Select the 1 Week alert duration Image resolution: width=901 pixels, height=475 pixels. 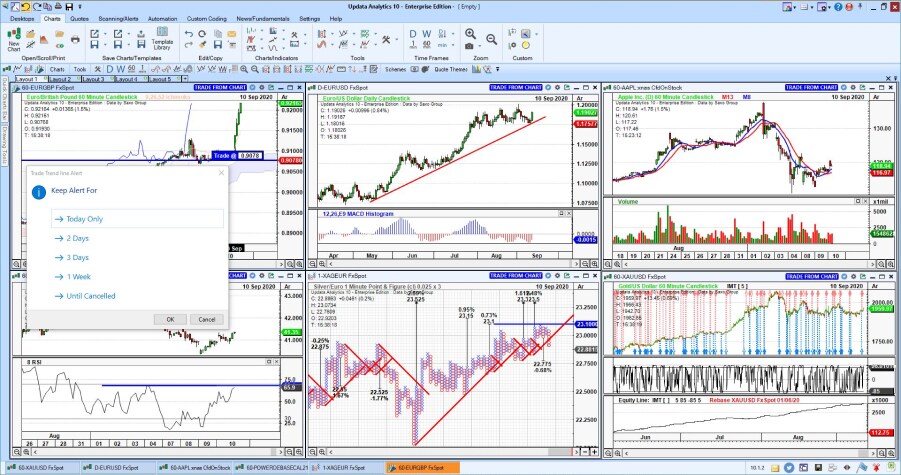coord(79,277)
